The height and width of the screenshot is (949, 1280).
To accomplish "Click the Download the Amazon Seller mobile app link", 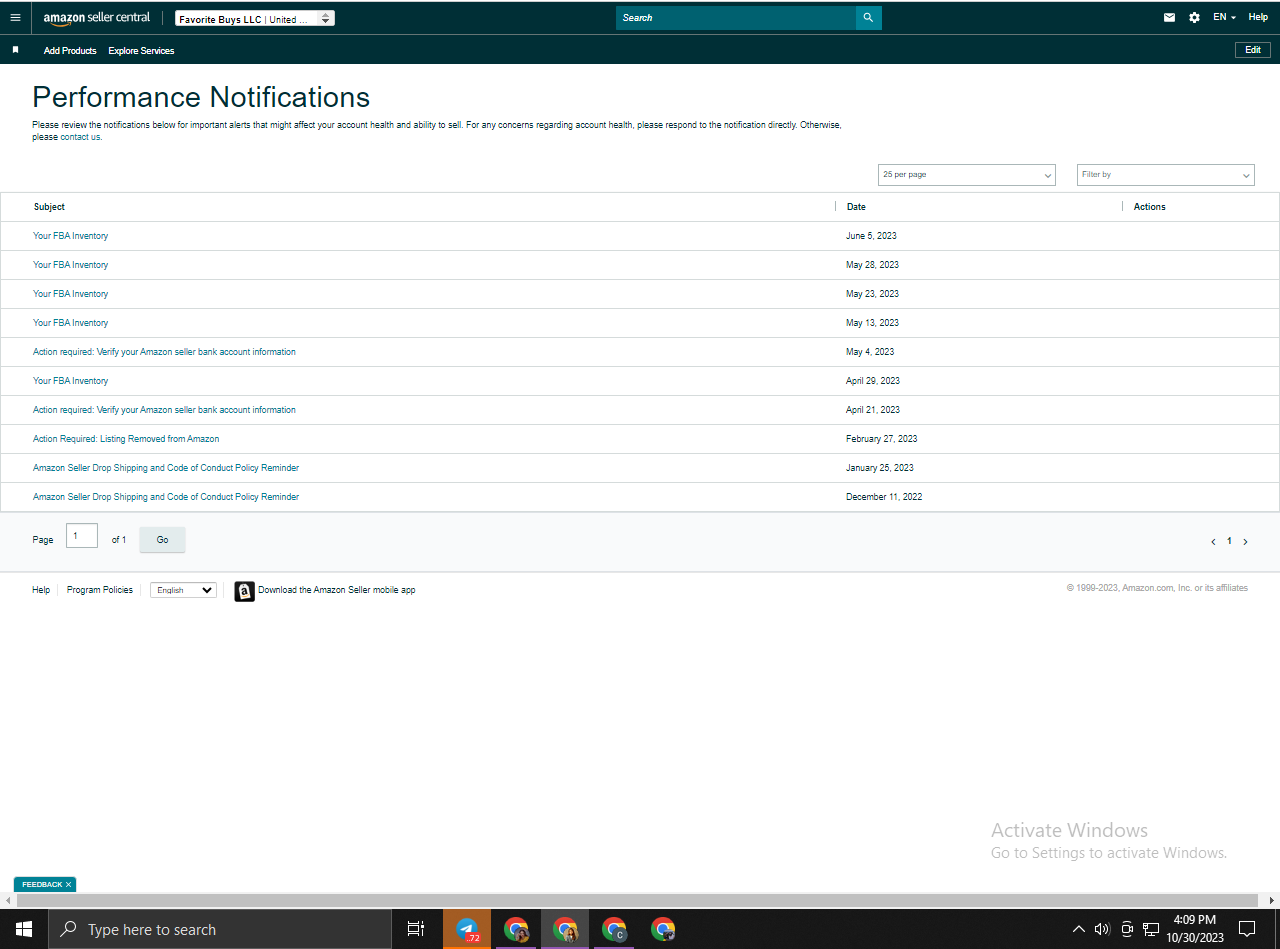I will (336, 590).
